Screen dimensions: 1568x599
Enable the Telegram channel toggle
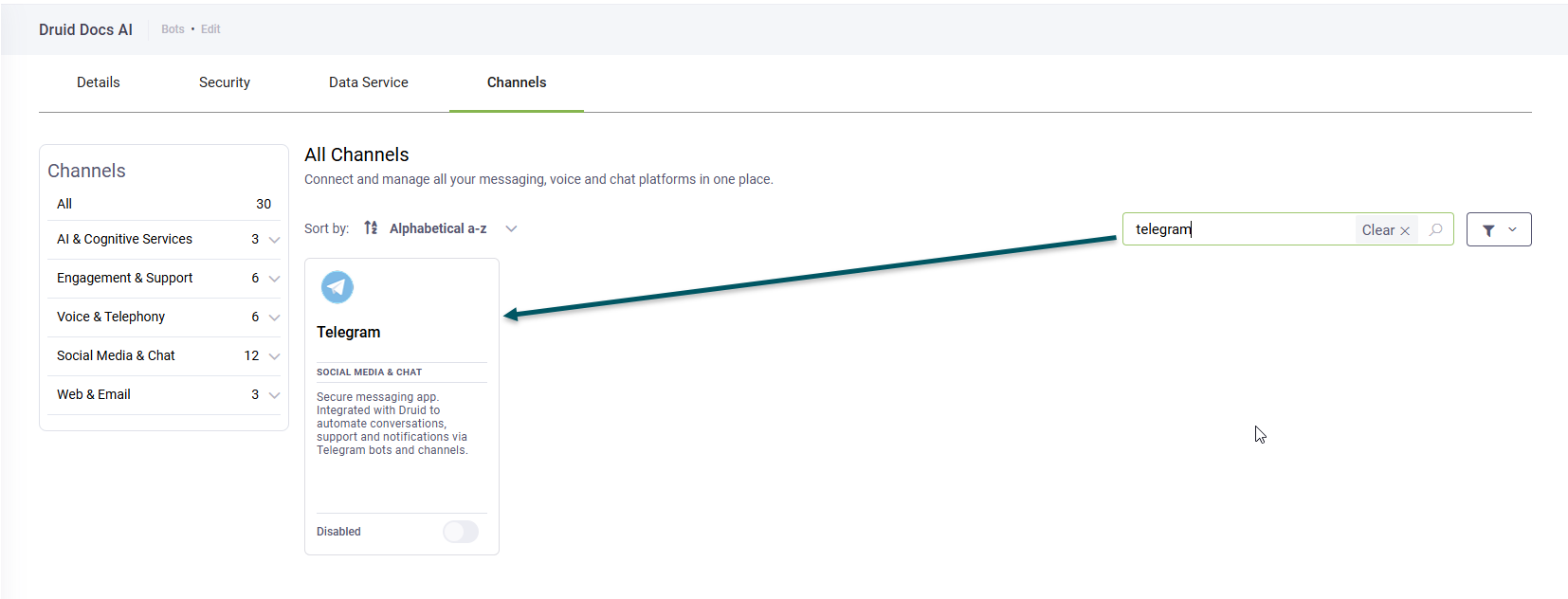[x=461, y=532]
